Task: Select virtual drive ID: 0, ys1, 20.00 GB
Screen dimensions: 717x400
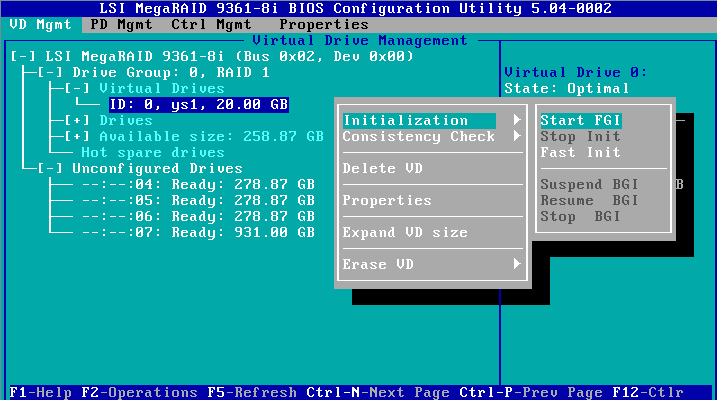Action: pos(198,105)
